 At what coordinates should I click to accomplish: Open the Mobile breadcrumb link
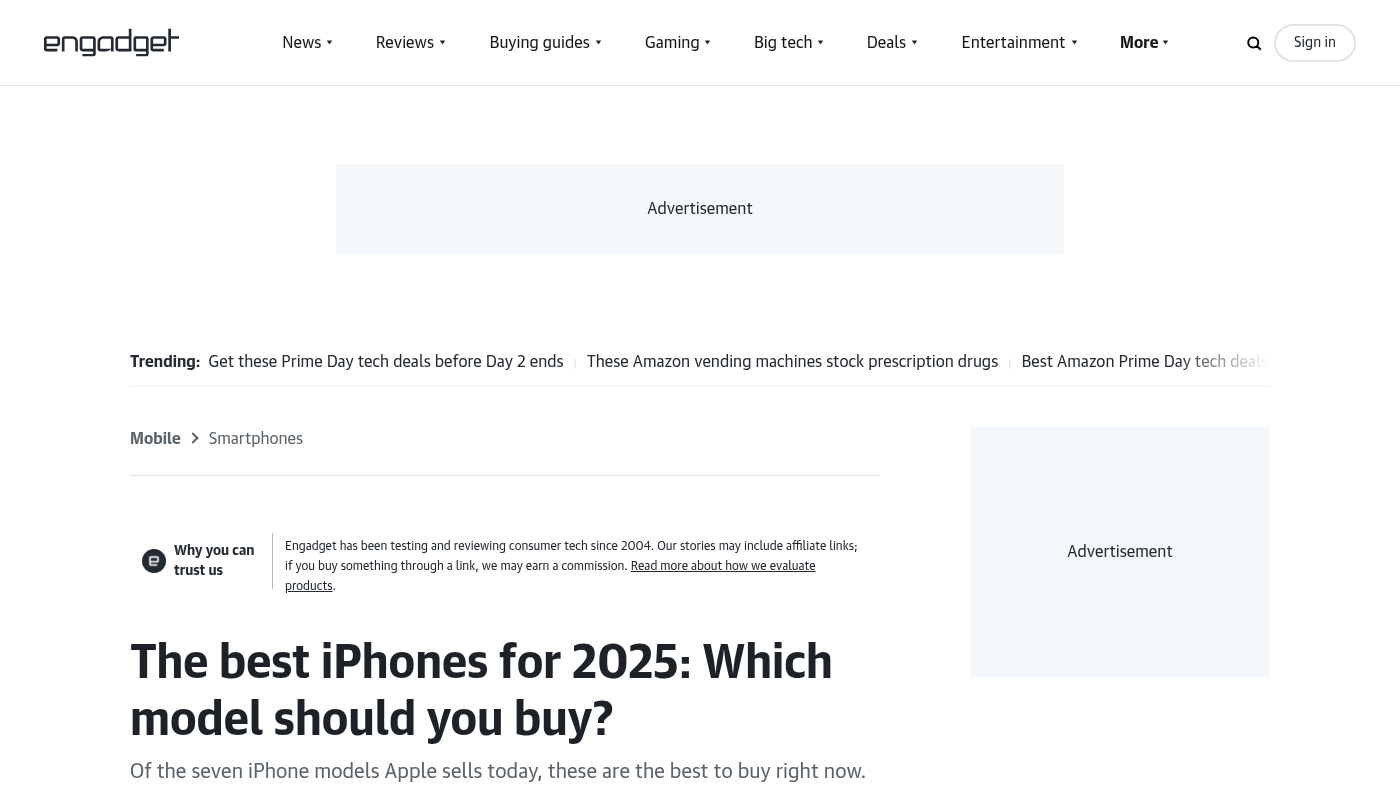[155, 439]
